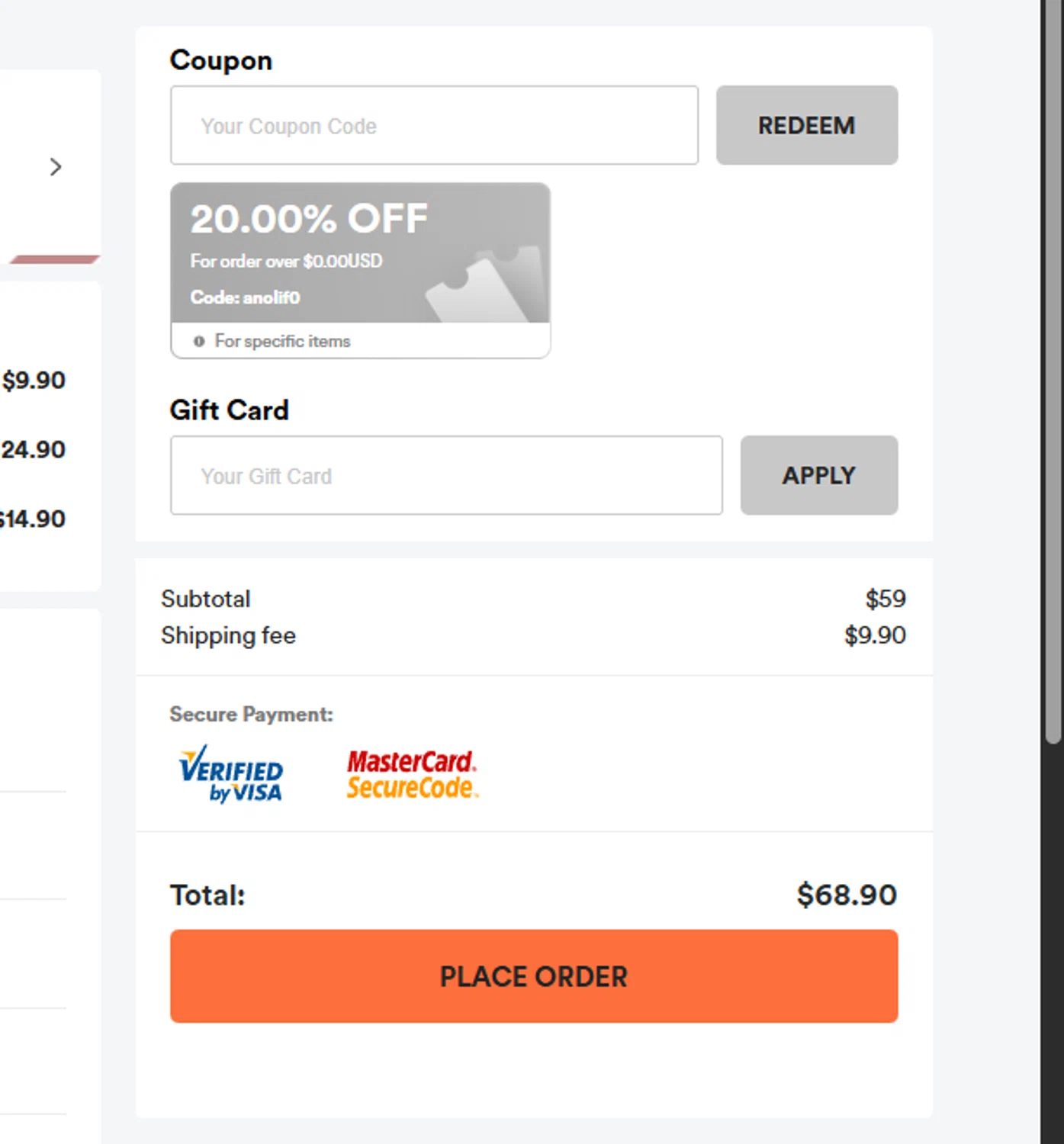The height and width of the screenshot is (1144, 1064).
Task: Click the vertical page scrollbar
Action: 1053,381
